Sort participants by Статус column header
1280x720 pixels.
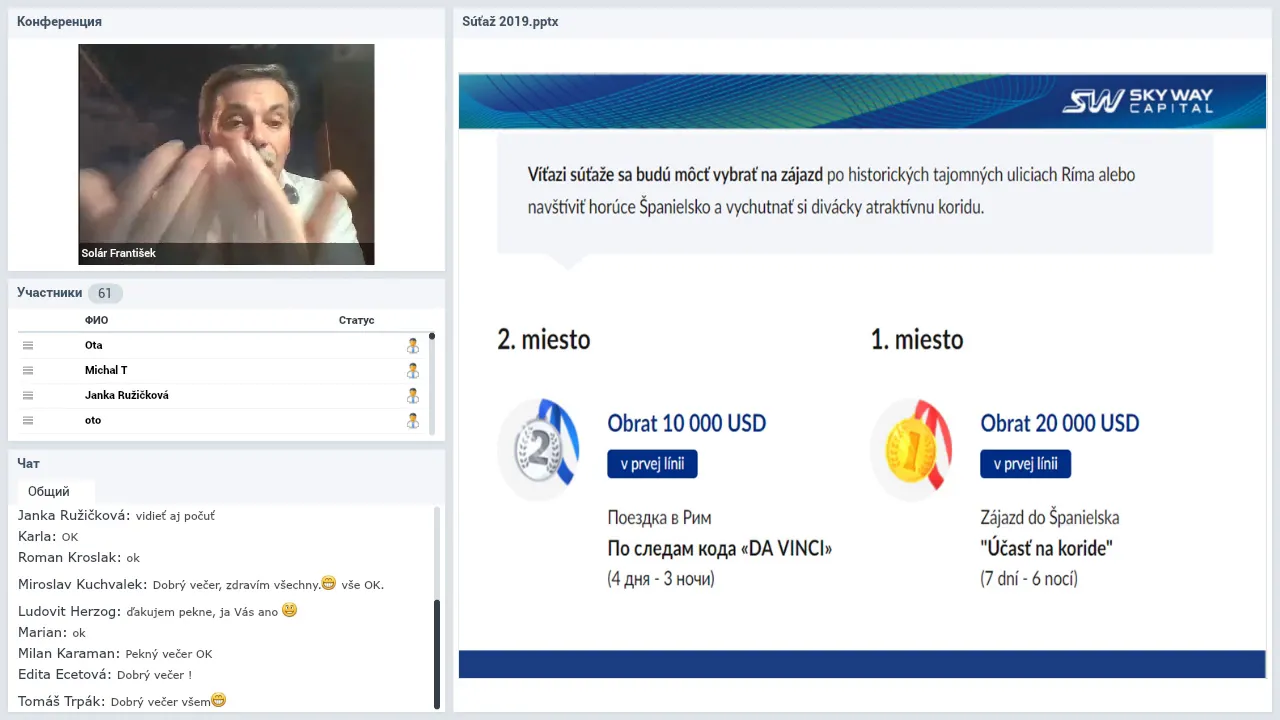click(356, 320)
